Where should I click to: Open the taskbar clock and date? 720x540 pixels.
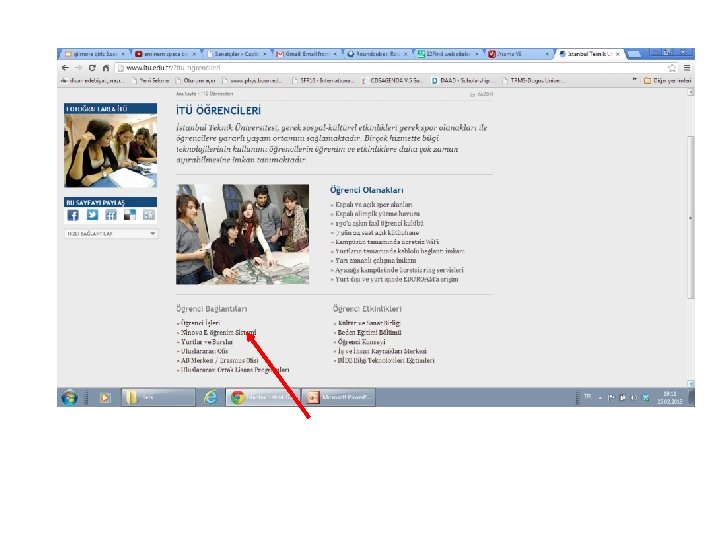pyautogui.click(x=669, y=398)
